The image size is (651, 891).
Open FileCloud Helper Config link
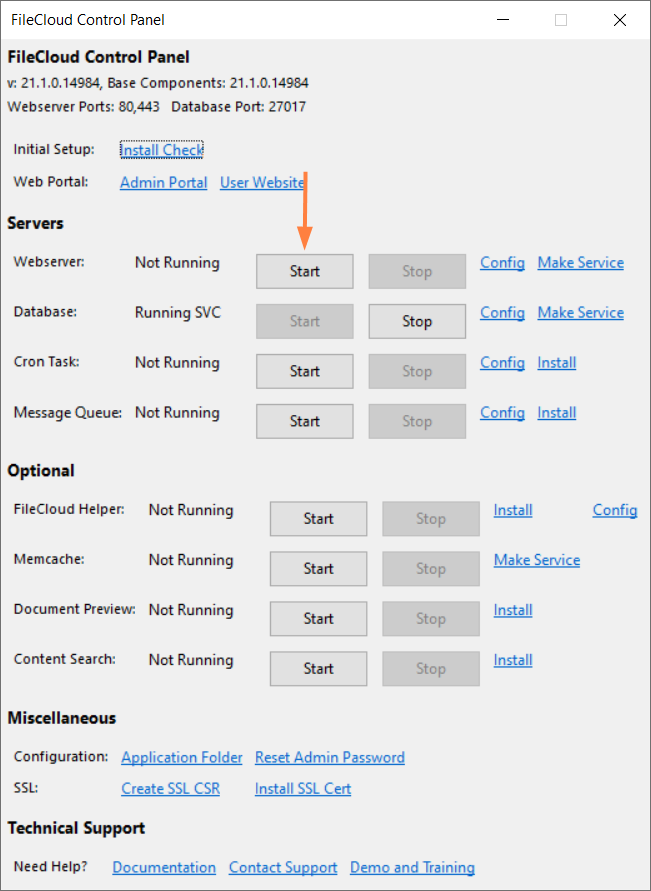tap(614, 510)
